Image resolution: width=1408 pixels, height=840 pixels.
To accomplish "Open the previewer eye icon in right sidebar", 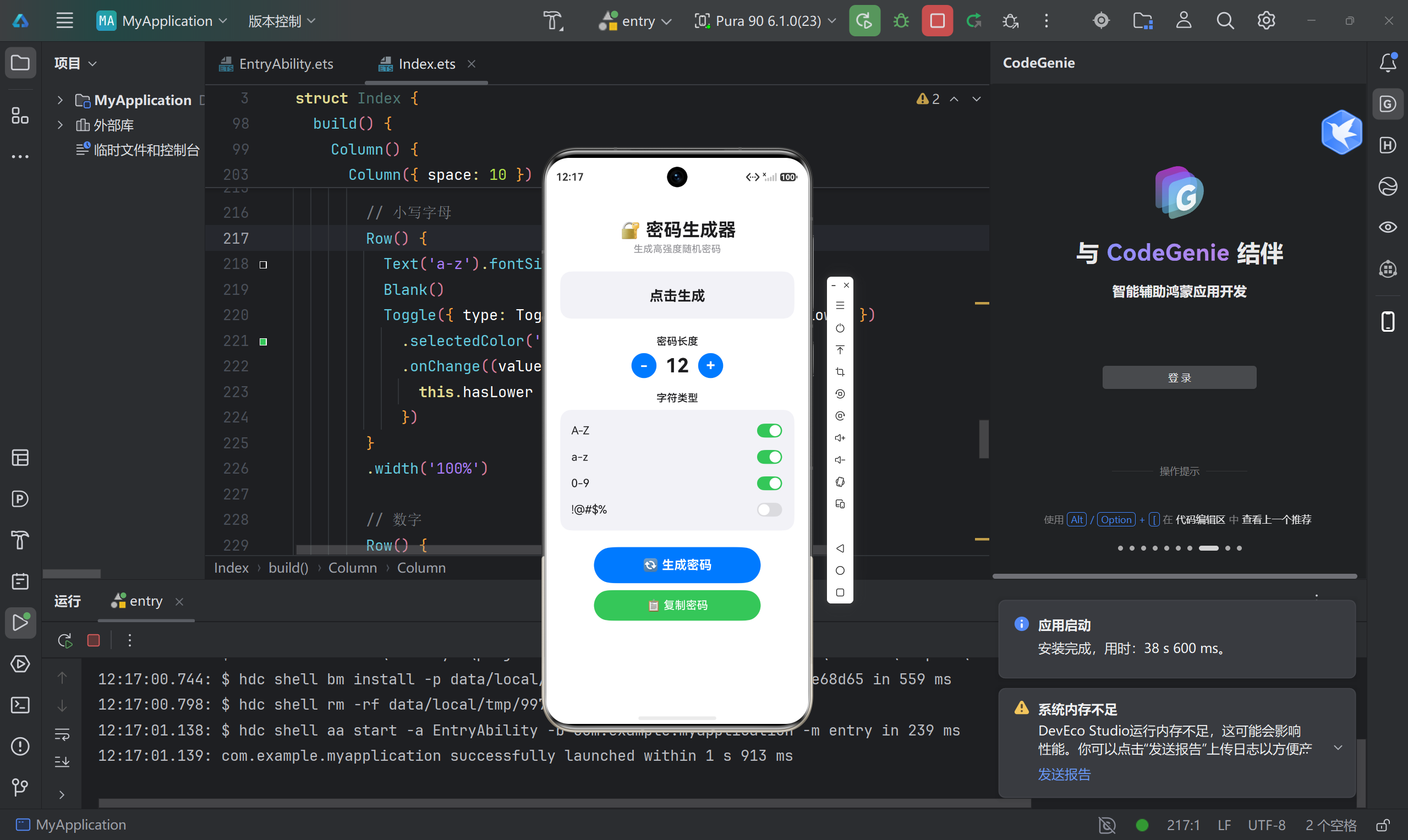I will point(1388,228).
